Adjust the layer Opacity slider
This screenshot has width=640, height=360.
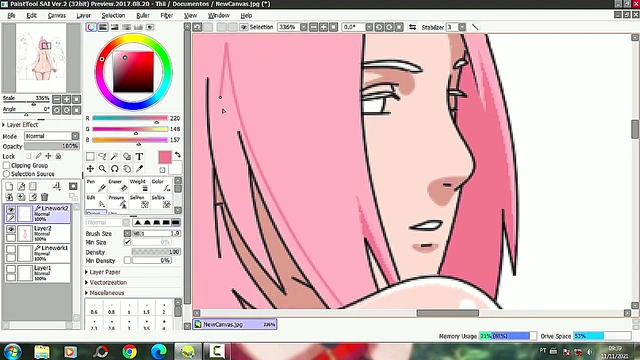click(52, 146)
